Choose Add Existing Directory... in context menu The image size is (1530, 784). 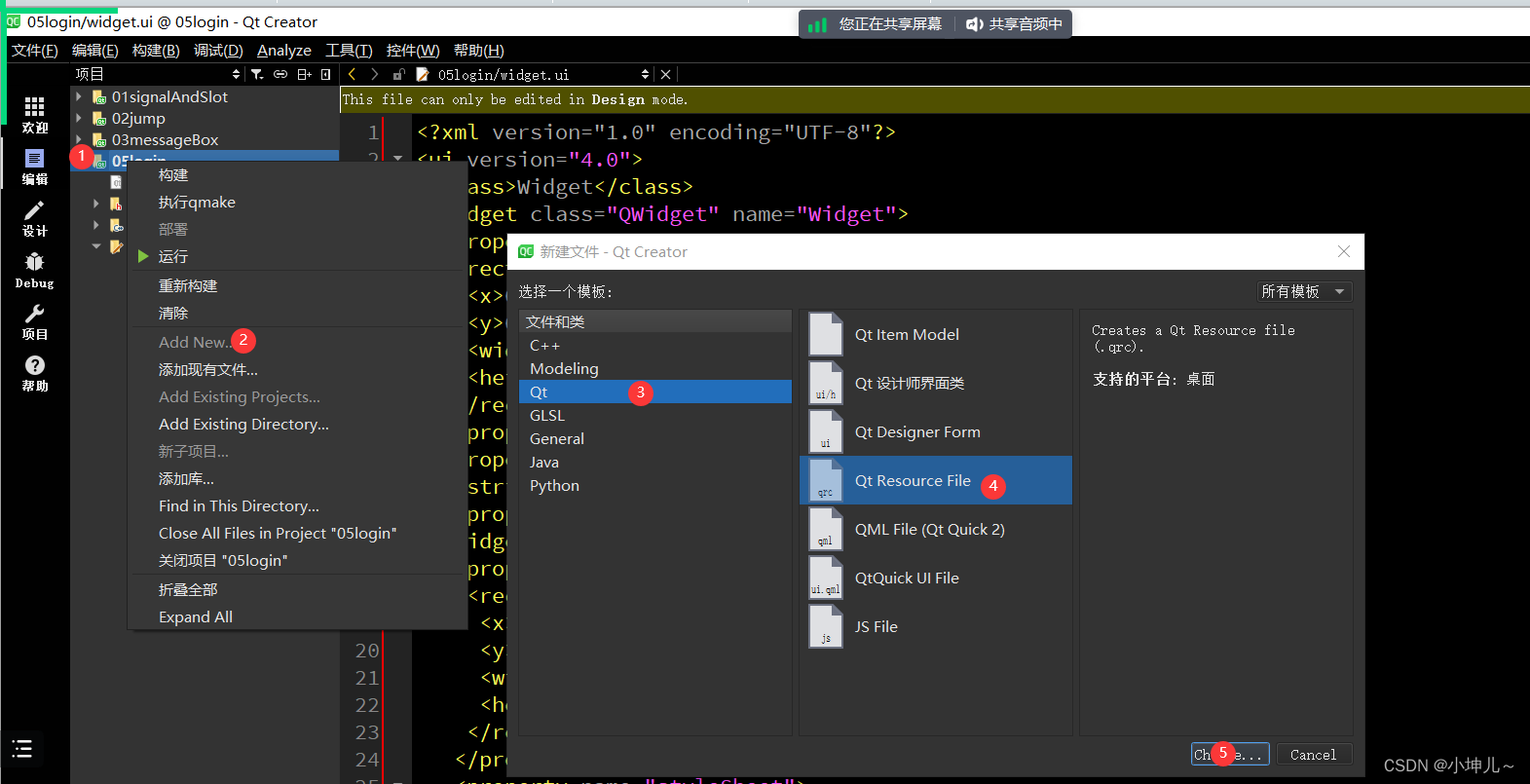[x=298, y=424]
